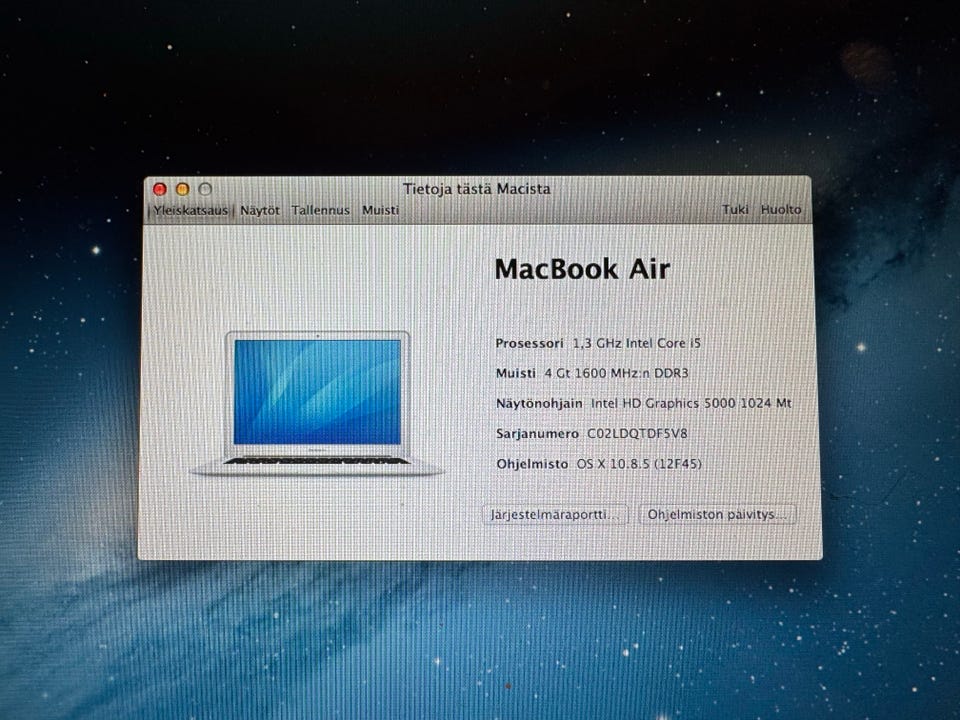Screen dimensions: 960x720
Task: Click serial number C02LDQTDF5V8
Action: pos(637,433)
